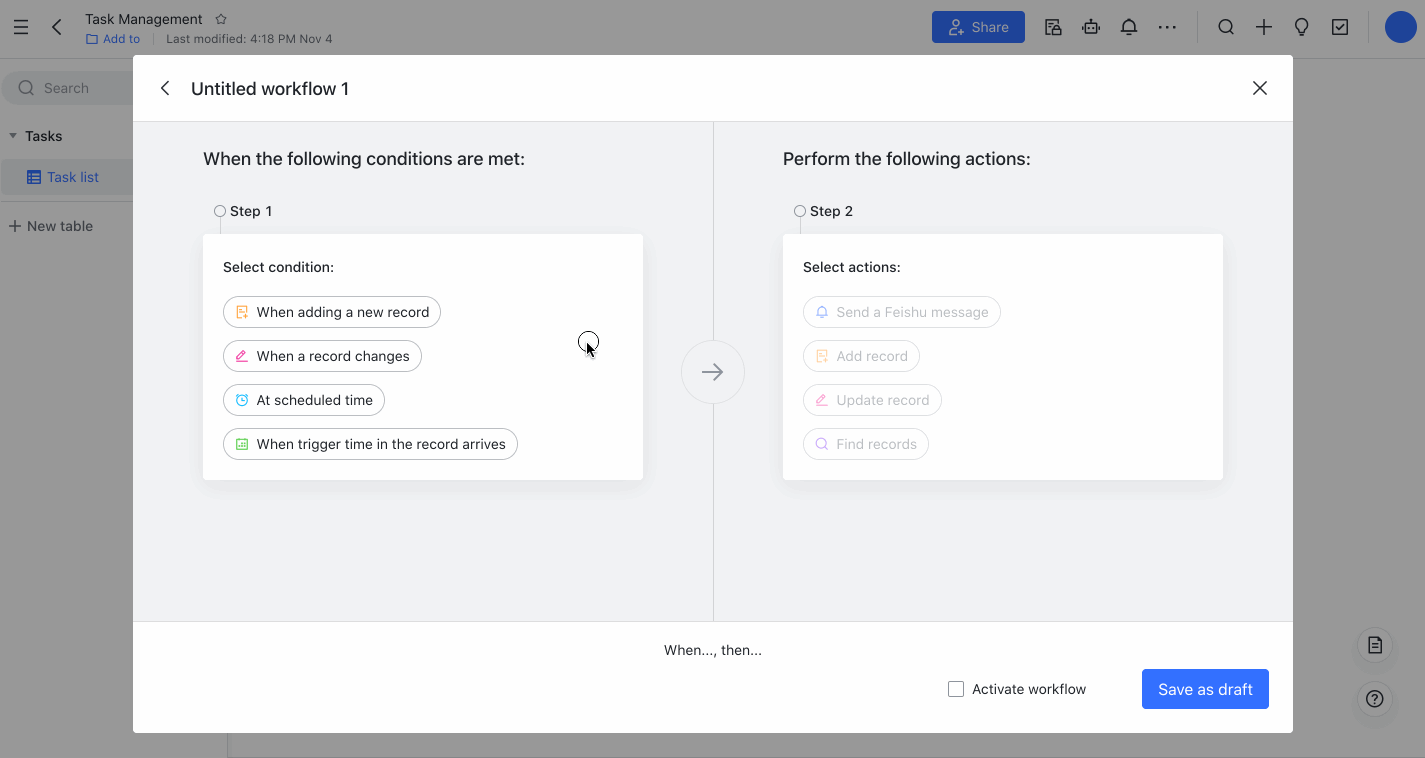Open the automation robot icon in the toolbar
1425x758 pixels.
pos(1090,27)
